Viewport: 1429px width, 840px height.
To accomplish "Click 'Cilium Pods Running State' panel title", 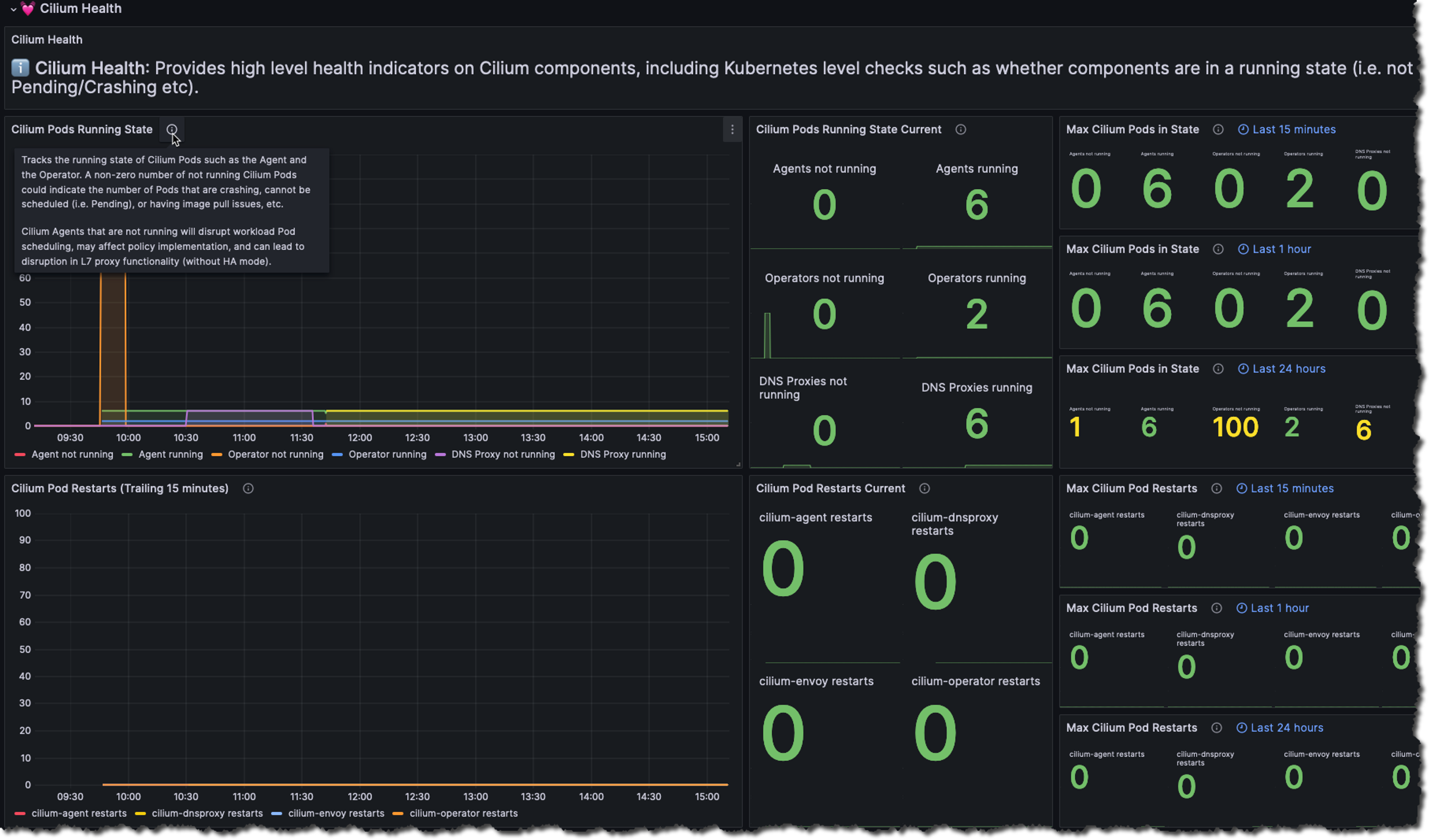I will 81,129.
